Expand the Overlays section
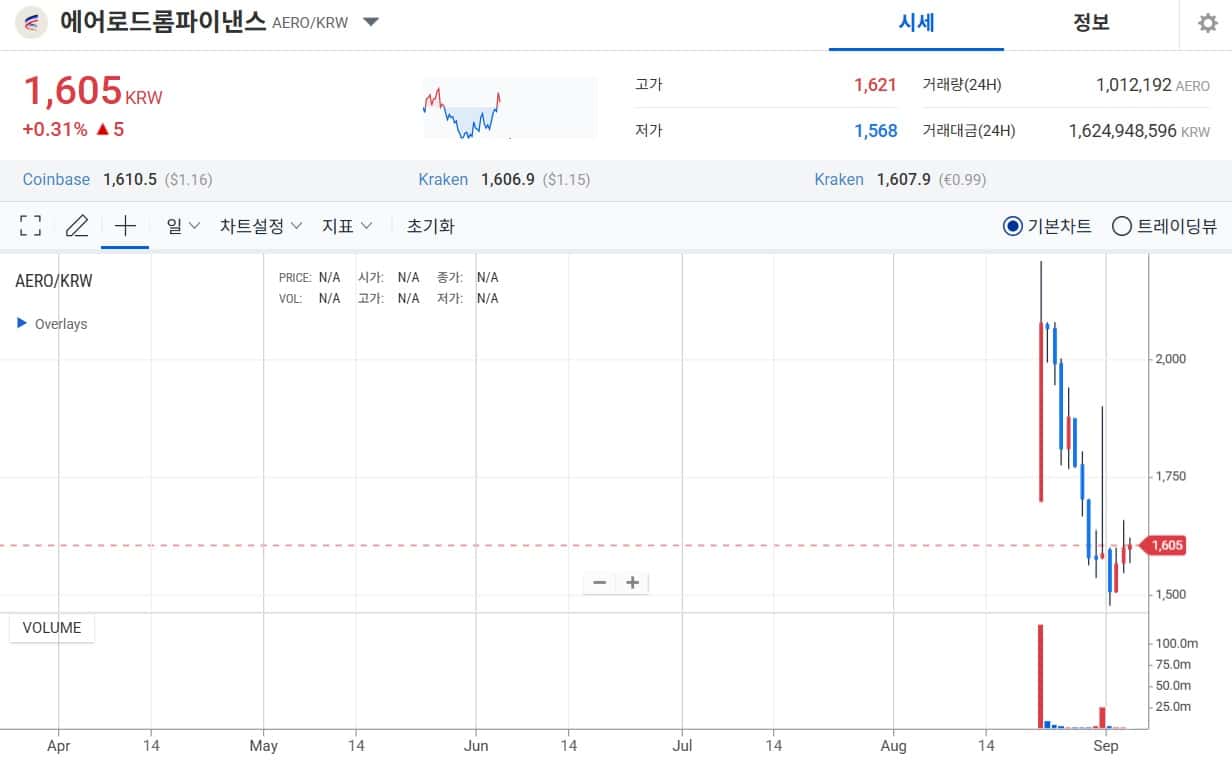 [x=52, y=324]
